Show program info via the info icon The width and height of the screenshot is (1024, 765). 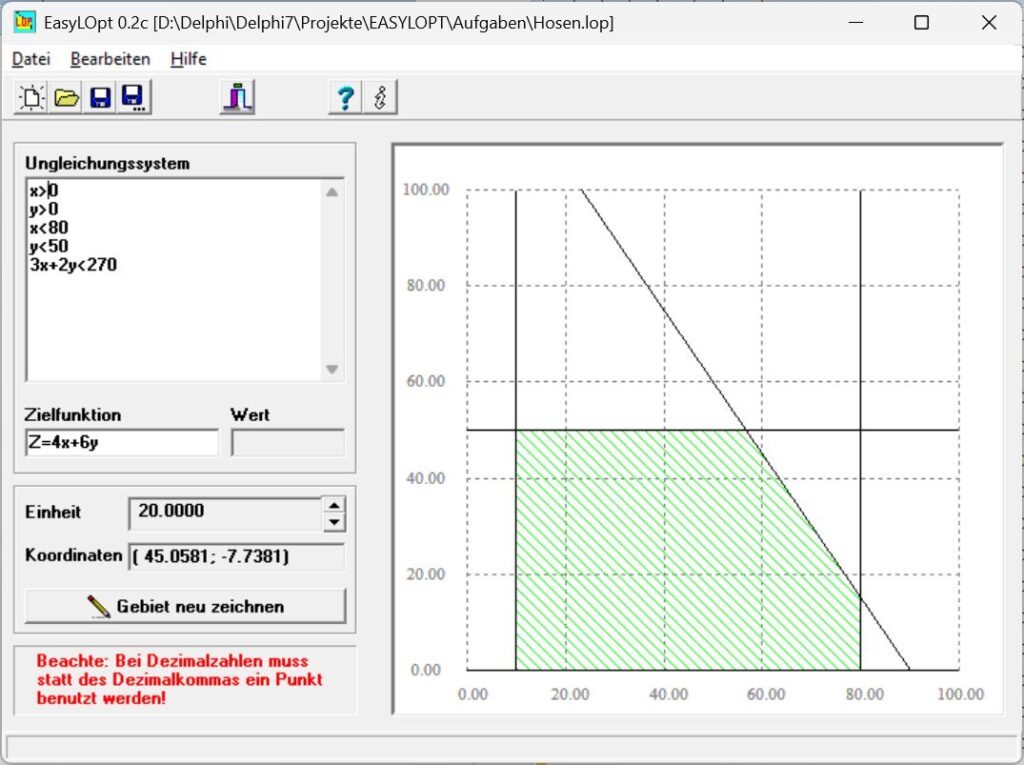pos(379,98)
